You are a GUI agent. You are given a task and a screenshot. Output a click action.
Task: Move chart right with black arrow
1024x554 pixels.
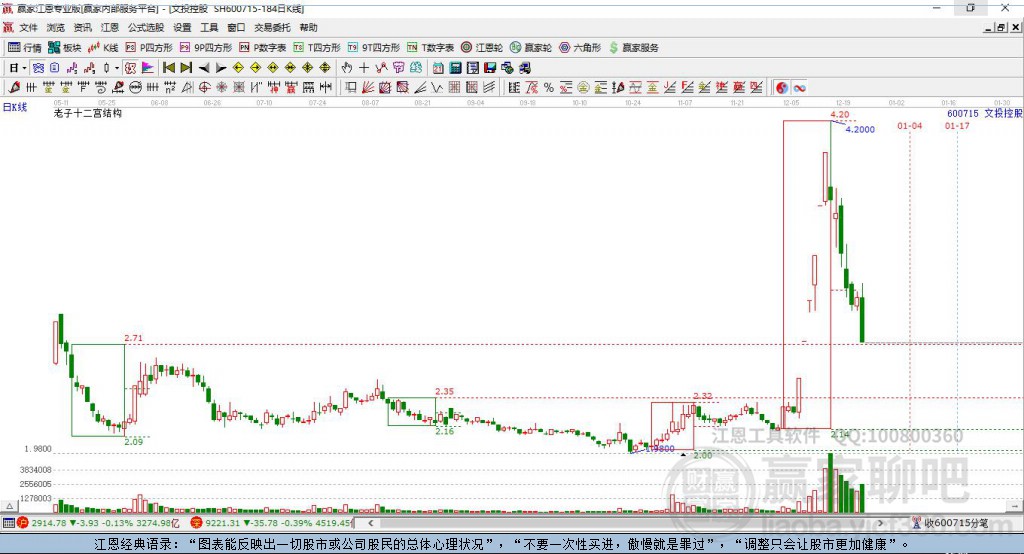221,68
